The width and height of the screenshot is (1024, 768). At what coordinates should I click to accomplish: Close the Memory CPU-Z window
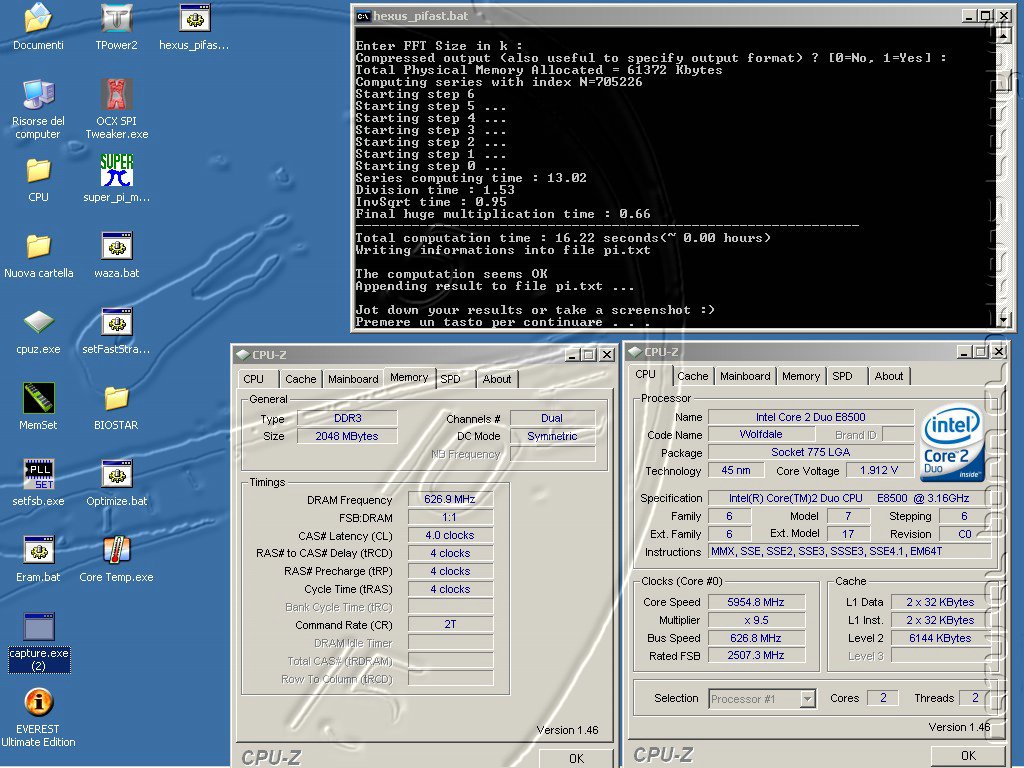click(x=607, y=355)
